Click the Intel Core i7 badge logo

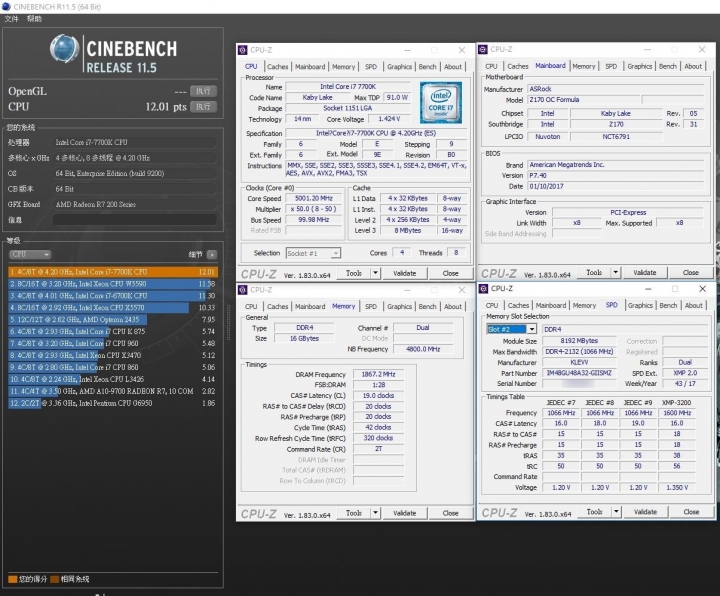click(x=441, y=102)
